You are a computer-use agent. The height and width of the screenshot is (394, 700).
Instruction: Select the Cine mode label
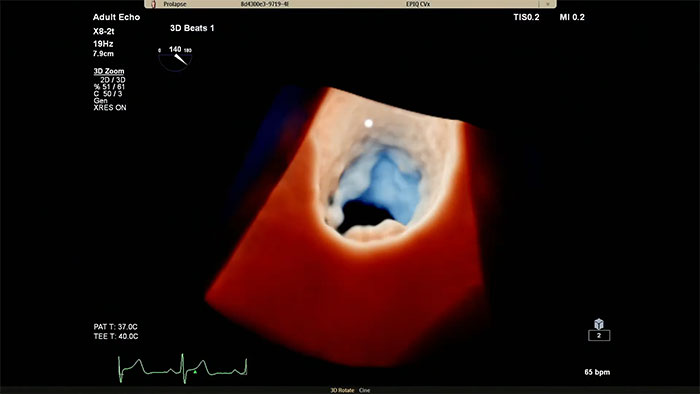pyautogui.click(x=364, y=390)
